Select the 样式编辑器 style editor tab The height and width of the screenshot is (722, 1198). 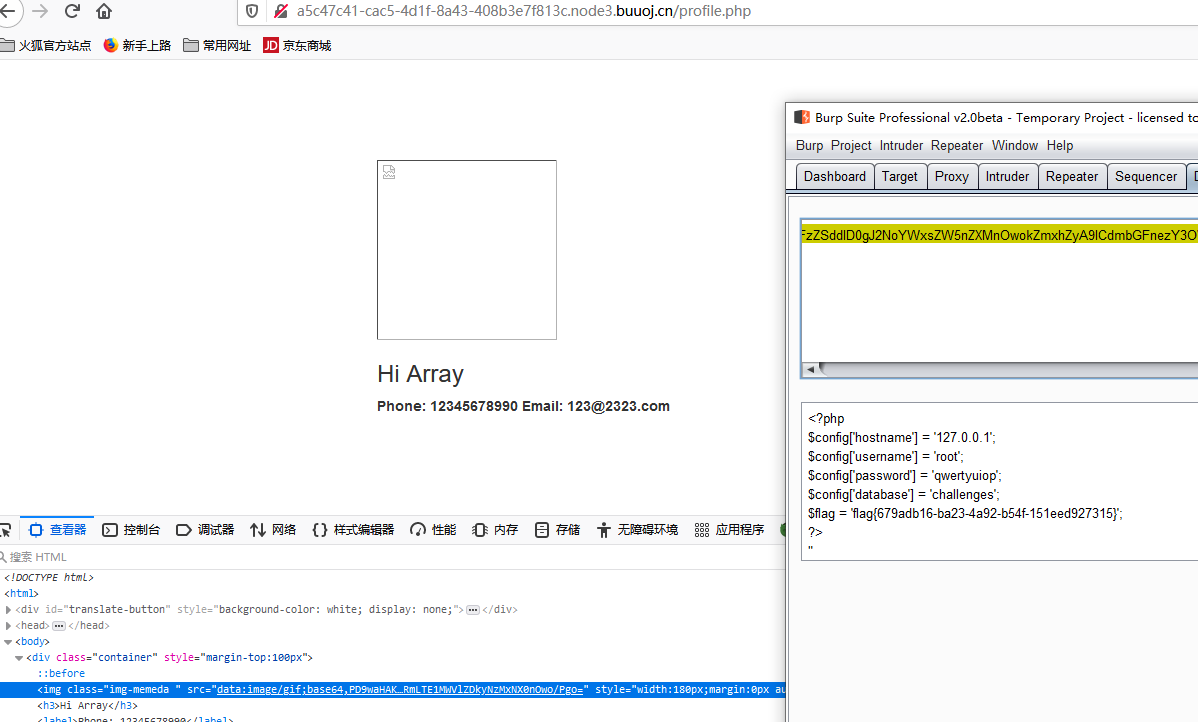pyautogui.click(x=353, y=529)
